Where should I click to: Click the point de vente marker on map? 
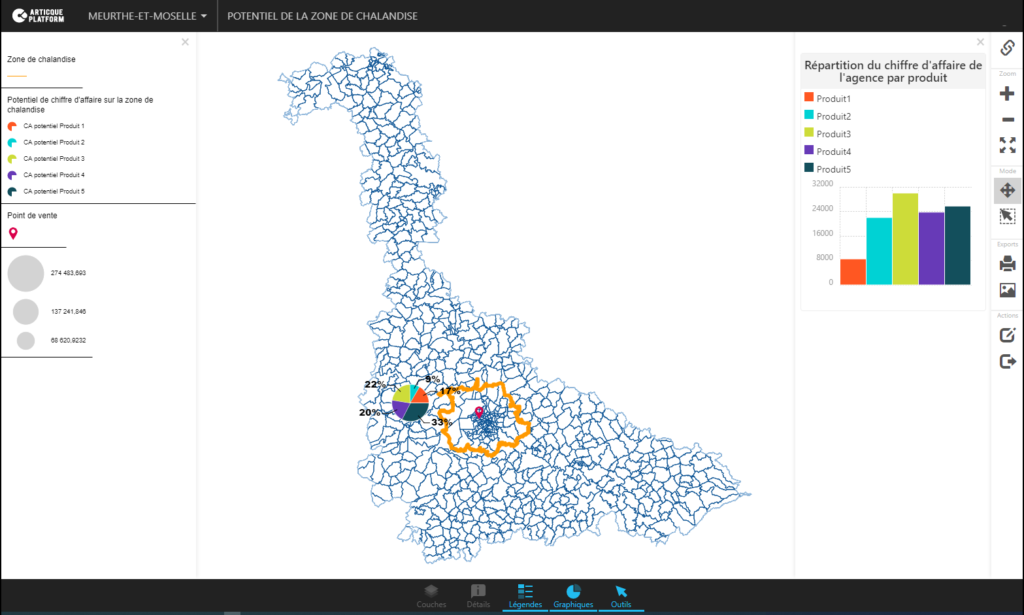point(478,412)
